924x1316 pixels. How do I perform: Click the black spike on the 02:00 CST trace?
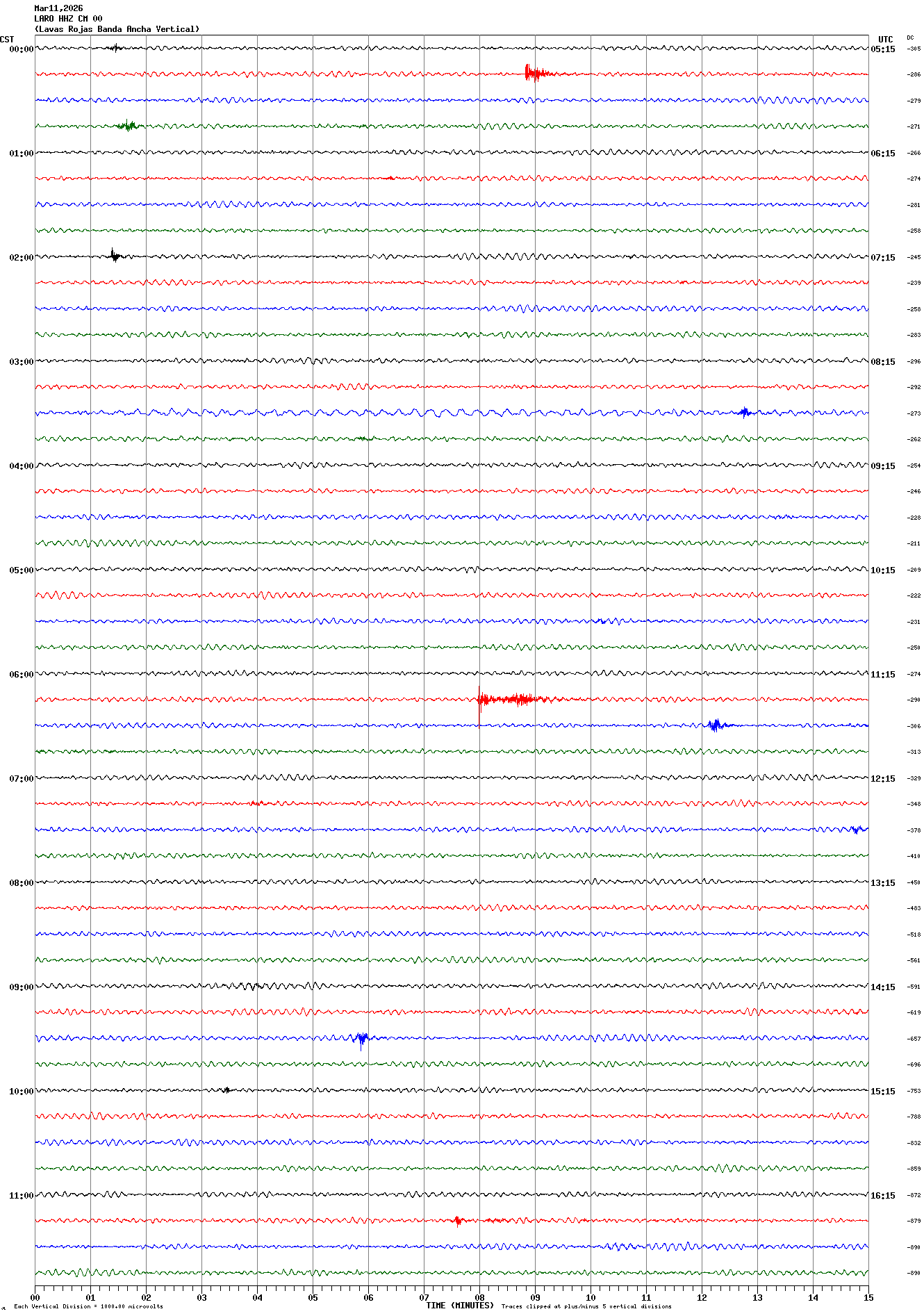(114, 256)
